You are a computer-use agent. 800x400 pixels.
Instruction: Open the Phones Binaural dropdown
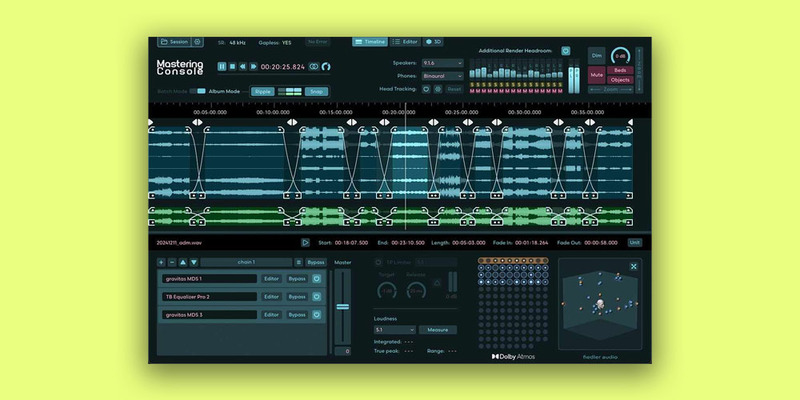[x=443, y=75]
